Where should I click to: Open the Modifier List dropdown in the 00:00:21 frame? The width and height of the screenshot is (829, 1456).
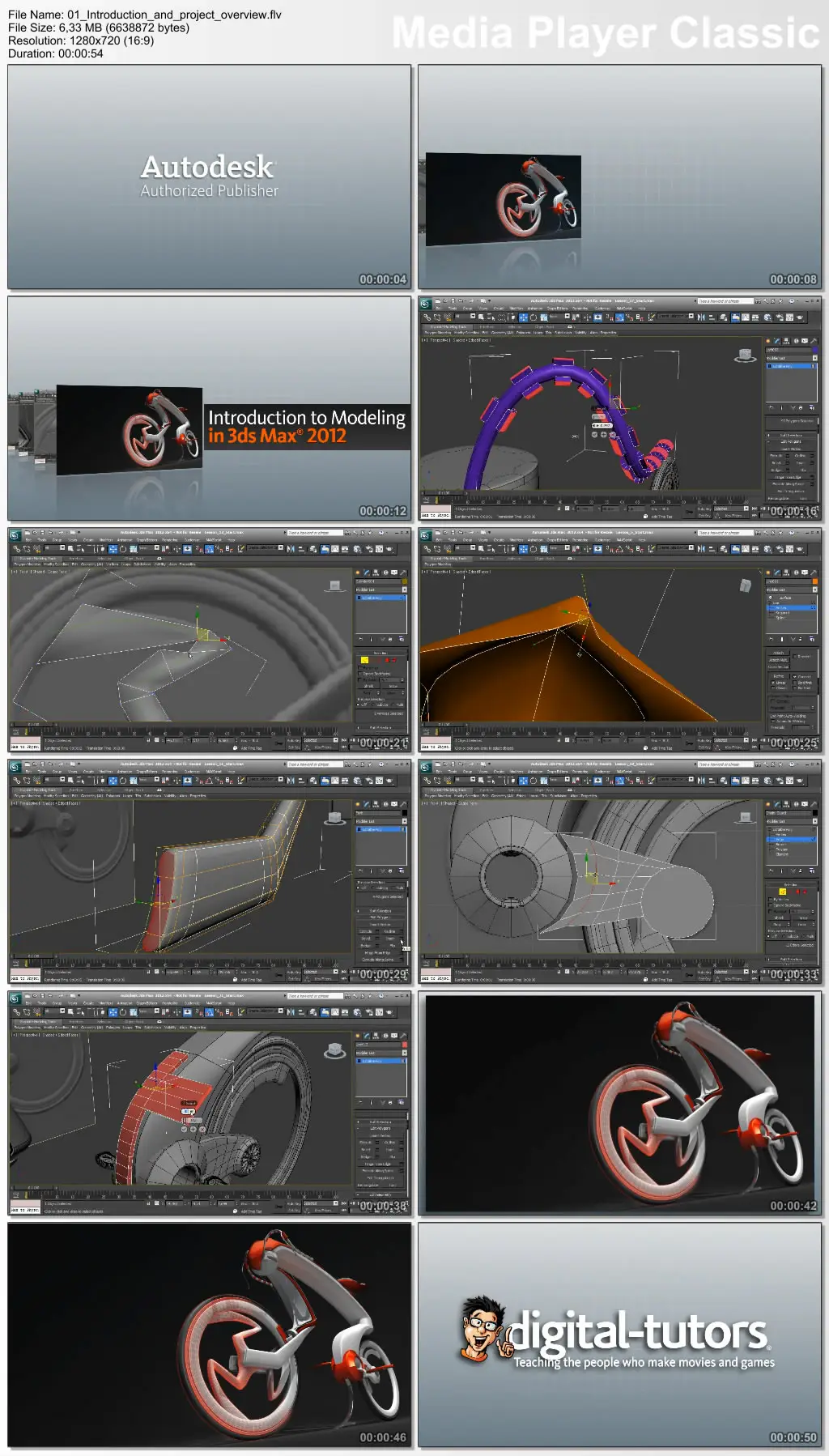coord(381,590)
